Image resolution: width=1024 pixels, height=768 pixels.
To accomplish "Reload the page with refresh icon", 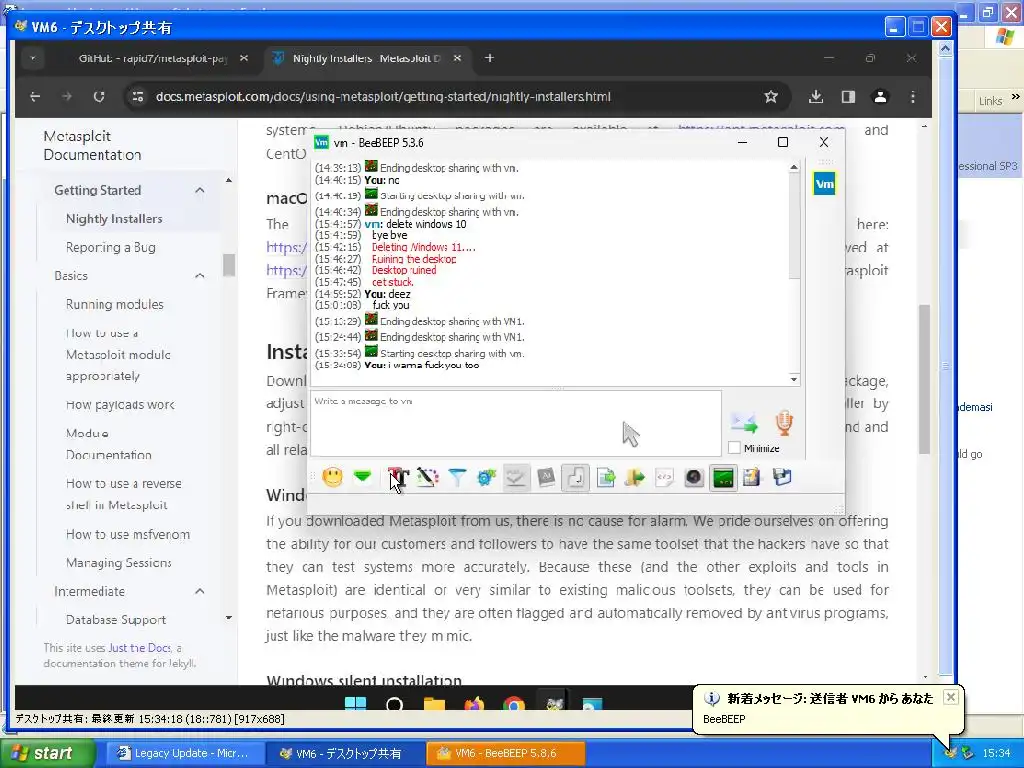I will [99, 97].
